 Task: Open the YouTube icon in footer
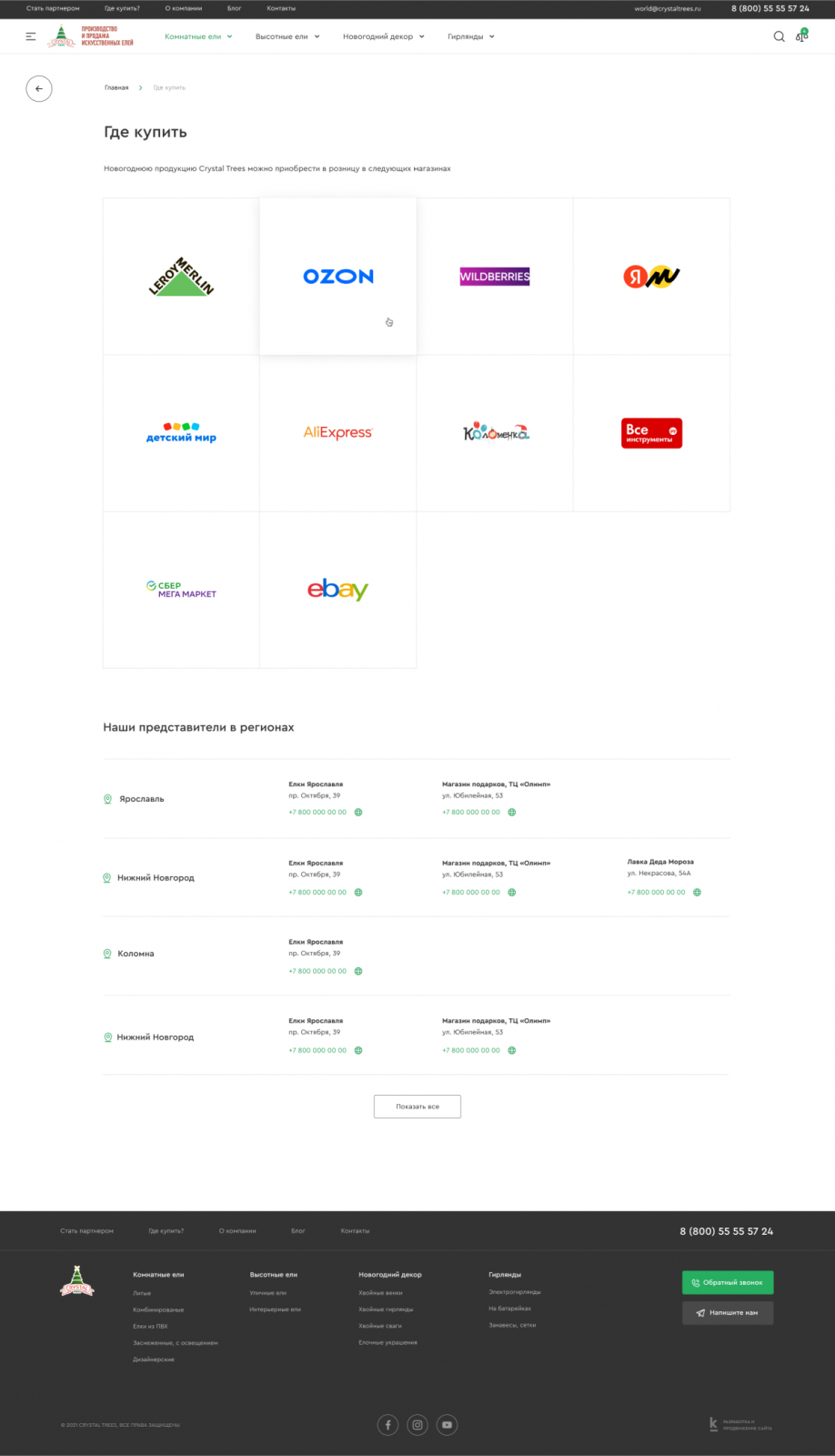tap(447, 1425)
